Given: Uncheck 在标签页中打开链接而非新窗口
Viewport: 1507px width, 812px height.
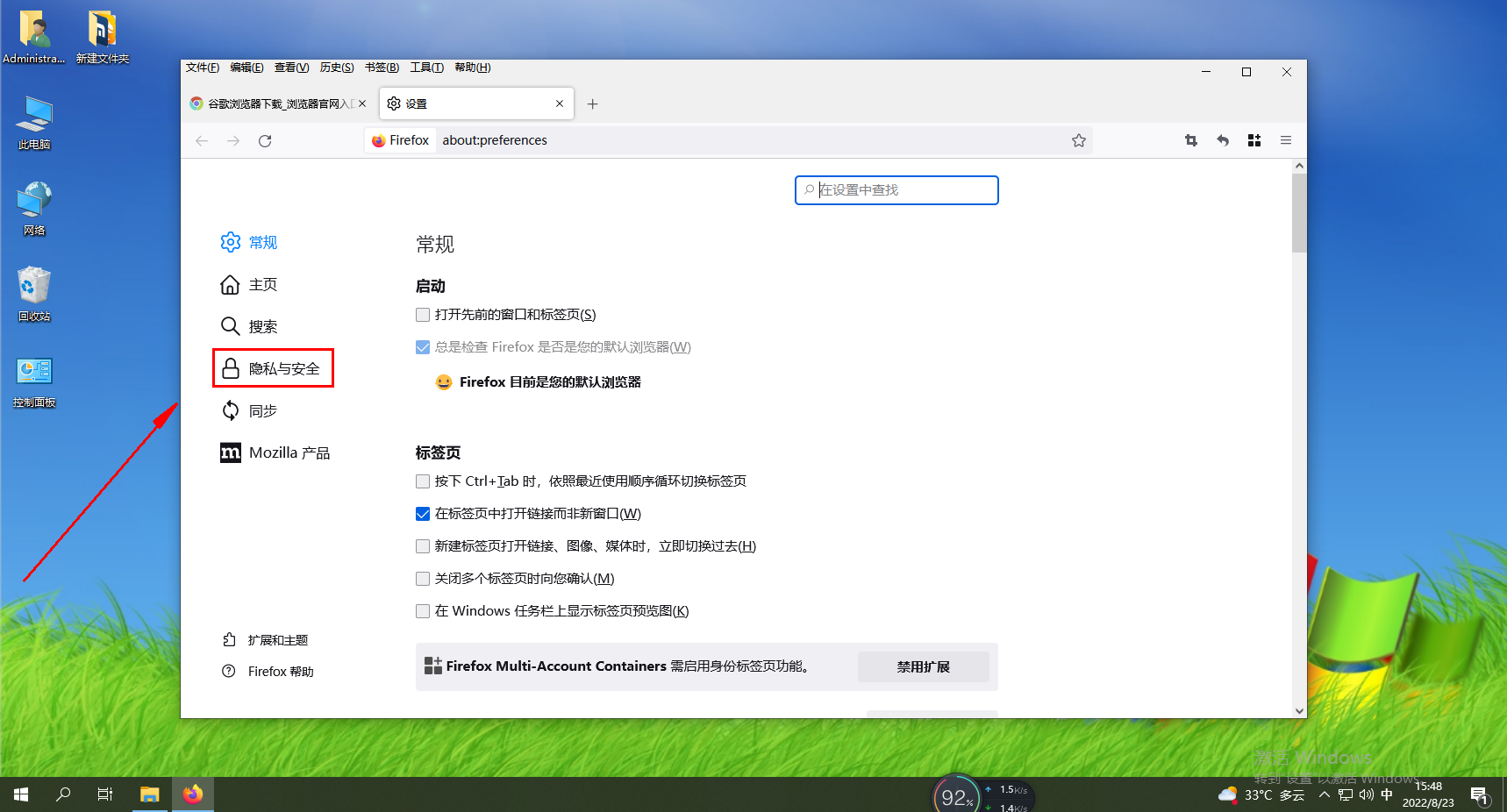Looking at the screenshot, I should point(423,514).
